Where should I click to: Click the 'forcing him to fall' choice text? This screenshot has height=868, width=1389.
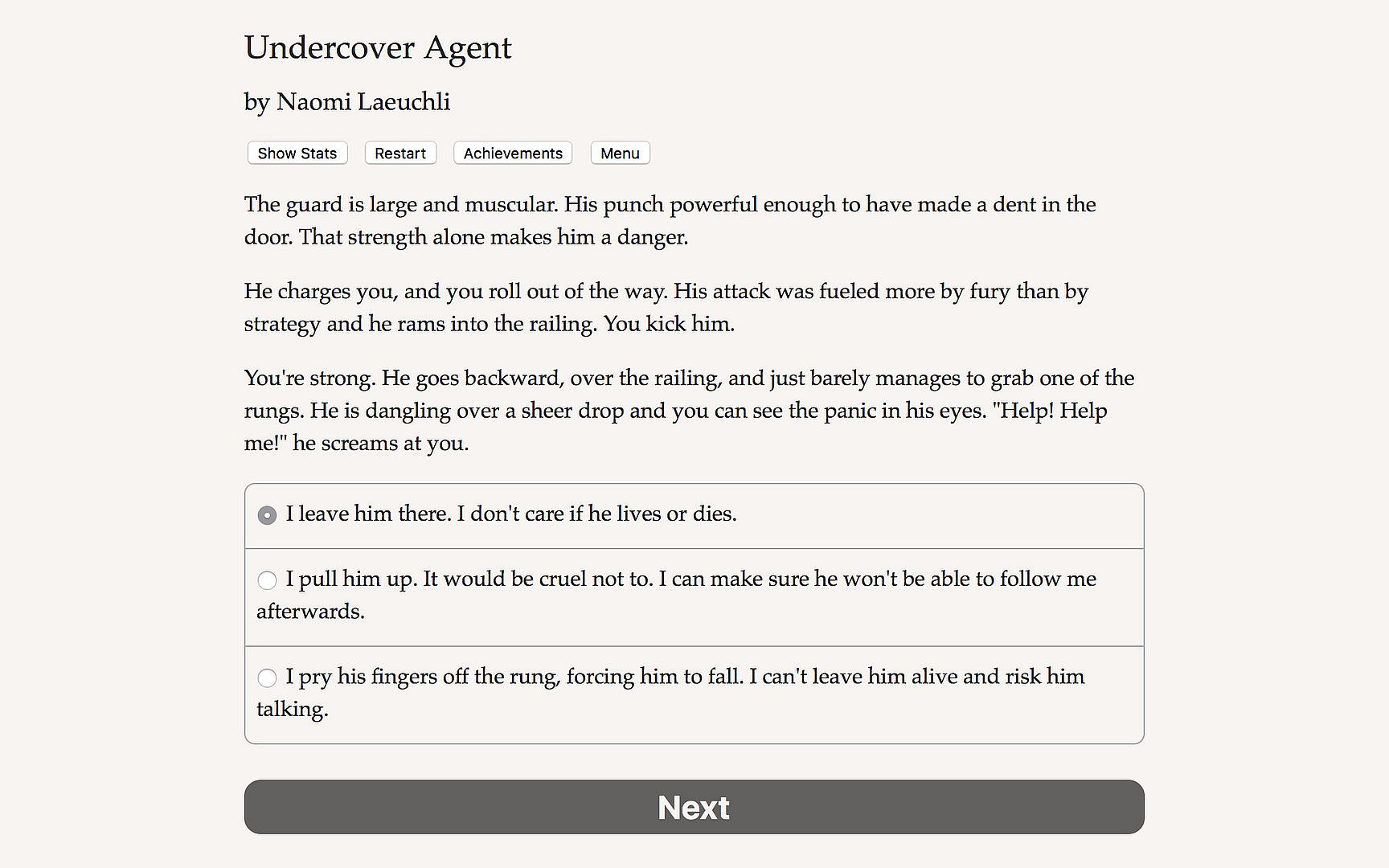point(654,677)
